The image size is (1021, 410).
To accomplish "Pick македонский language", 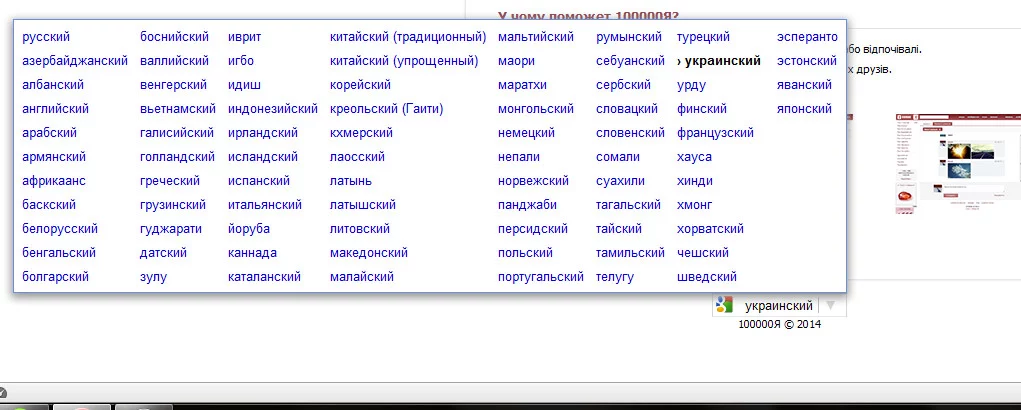I will [369, 253].
